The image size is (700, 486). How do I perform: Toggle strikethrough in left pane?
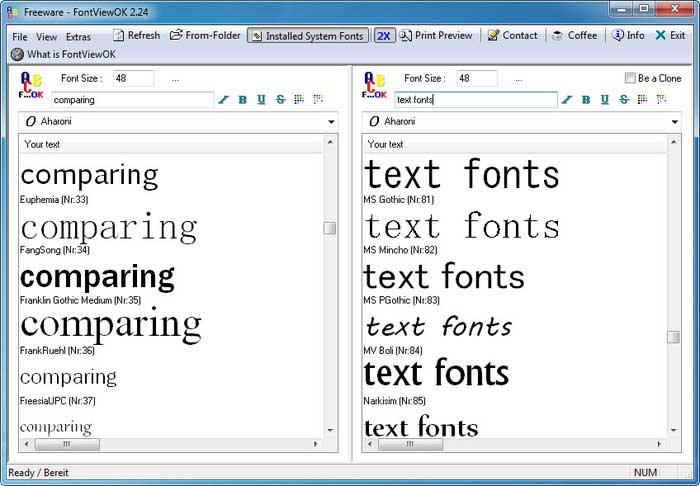pyautogui.click(x=280, y=100)
